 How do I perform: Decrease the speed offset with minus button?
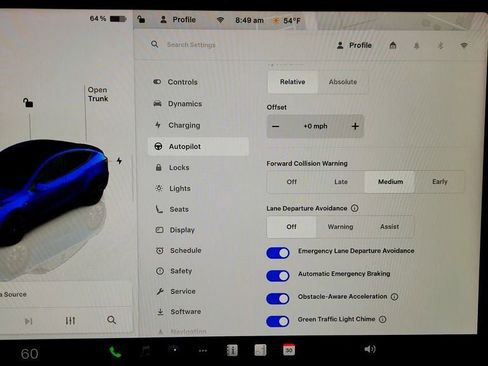[276, 126]
